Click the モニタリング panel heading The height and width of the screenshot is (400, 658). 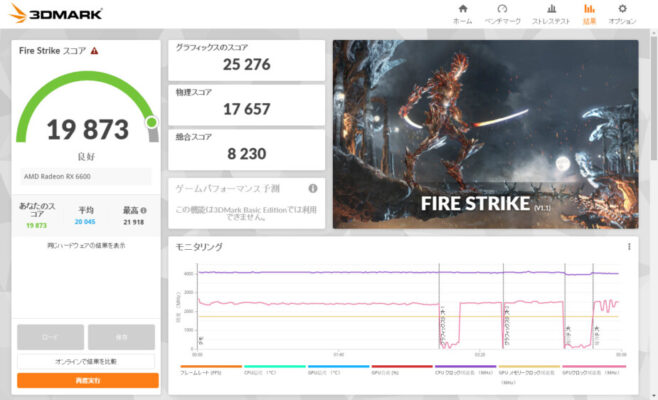click(199, 247)
